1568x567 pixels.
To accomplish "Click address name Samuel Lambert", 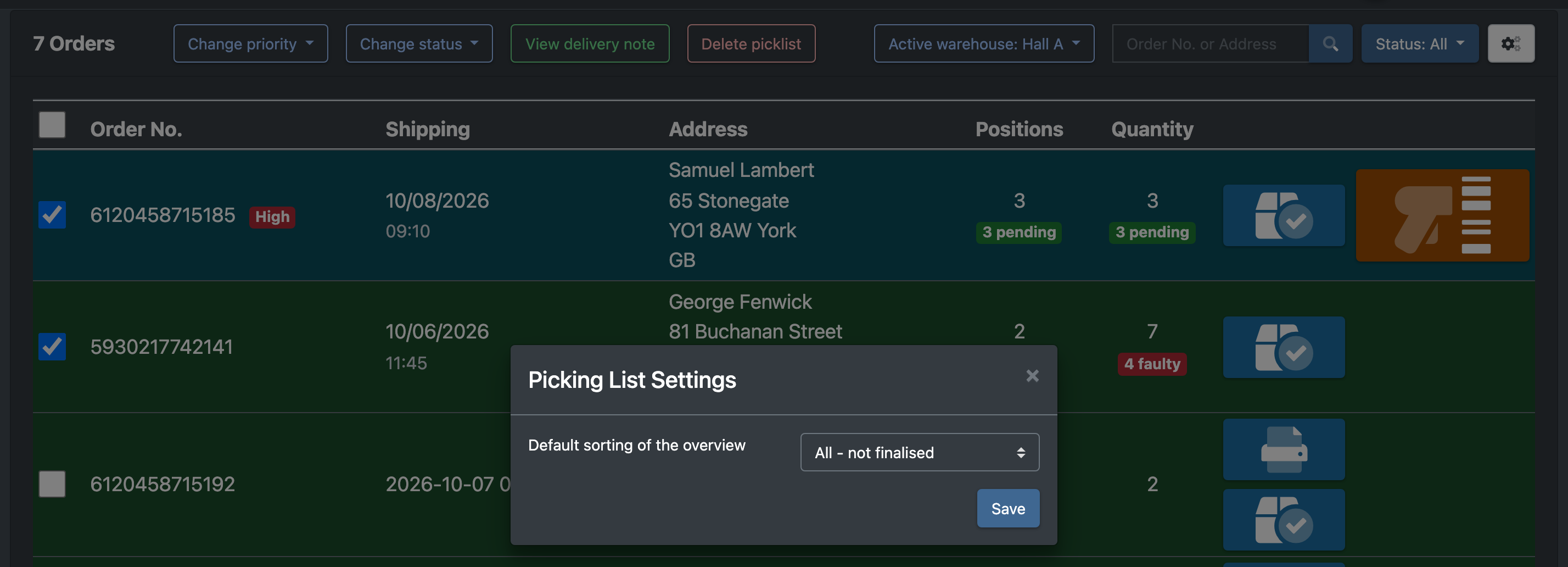I will point(741,170).
